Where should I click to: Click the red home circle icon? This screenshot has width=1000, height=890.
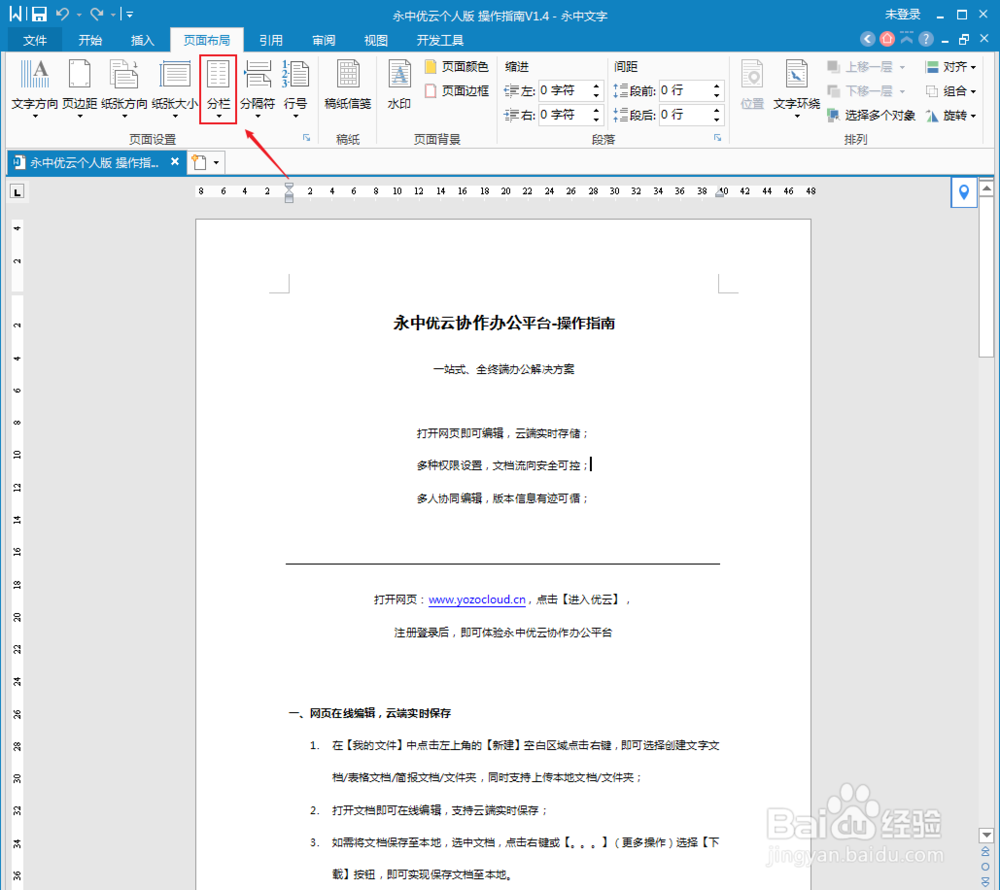click(x=887, y=40)
